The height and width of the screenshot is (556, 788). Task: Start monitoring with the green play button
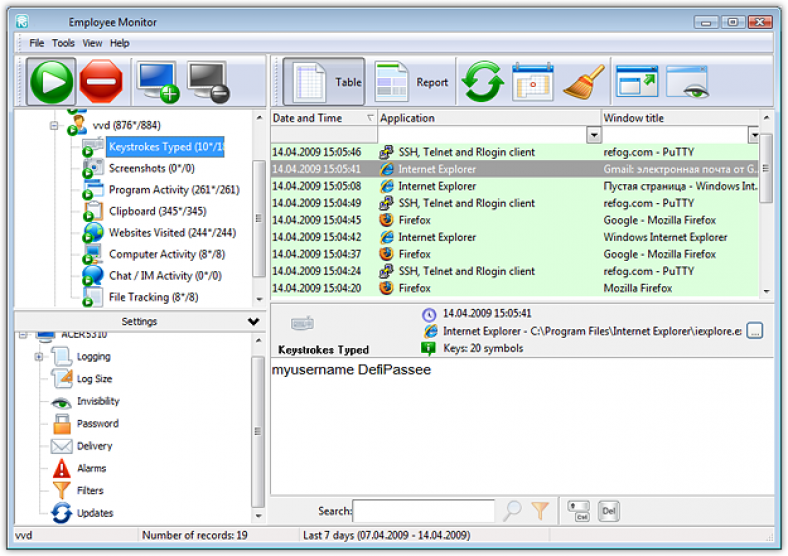(51, 81)
